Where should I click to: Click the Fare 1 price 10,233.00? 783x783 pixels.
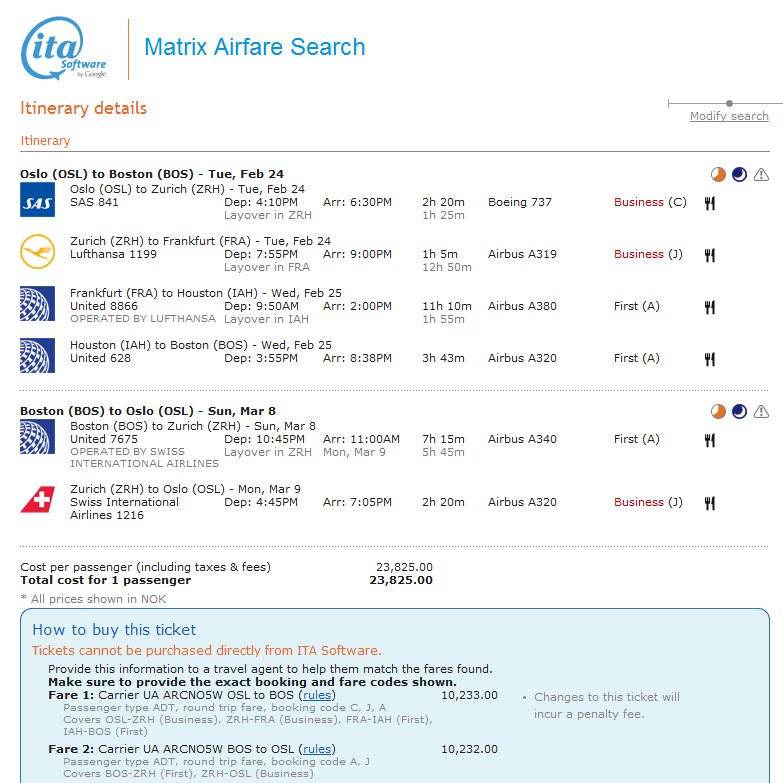469,695
